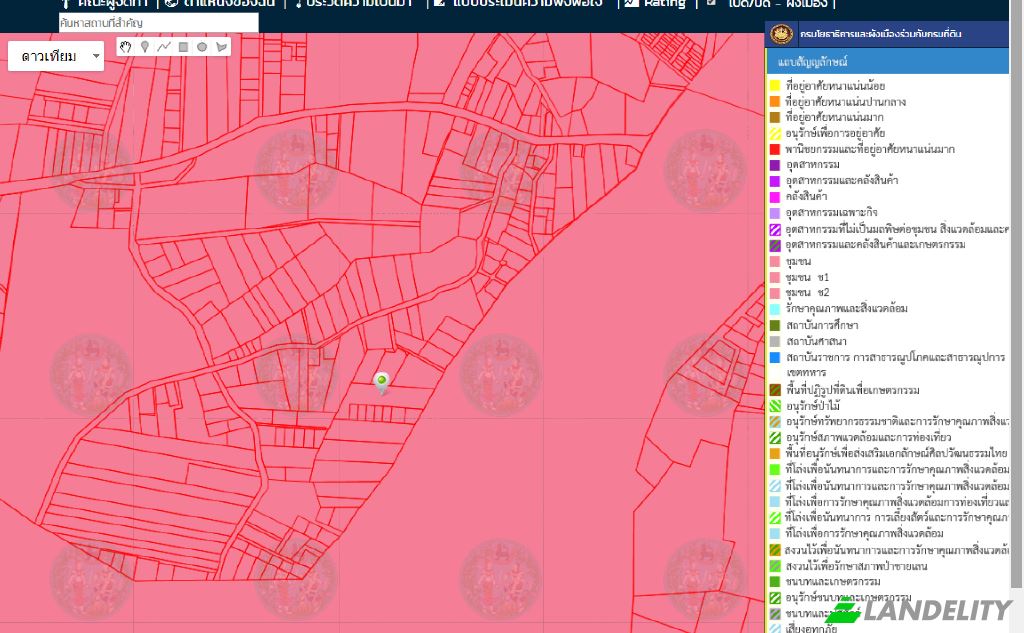Click the Rating link
This screenshot has width=1024, height=633.
coord(664,3)
